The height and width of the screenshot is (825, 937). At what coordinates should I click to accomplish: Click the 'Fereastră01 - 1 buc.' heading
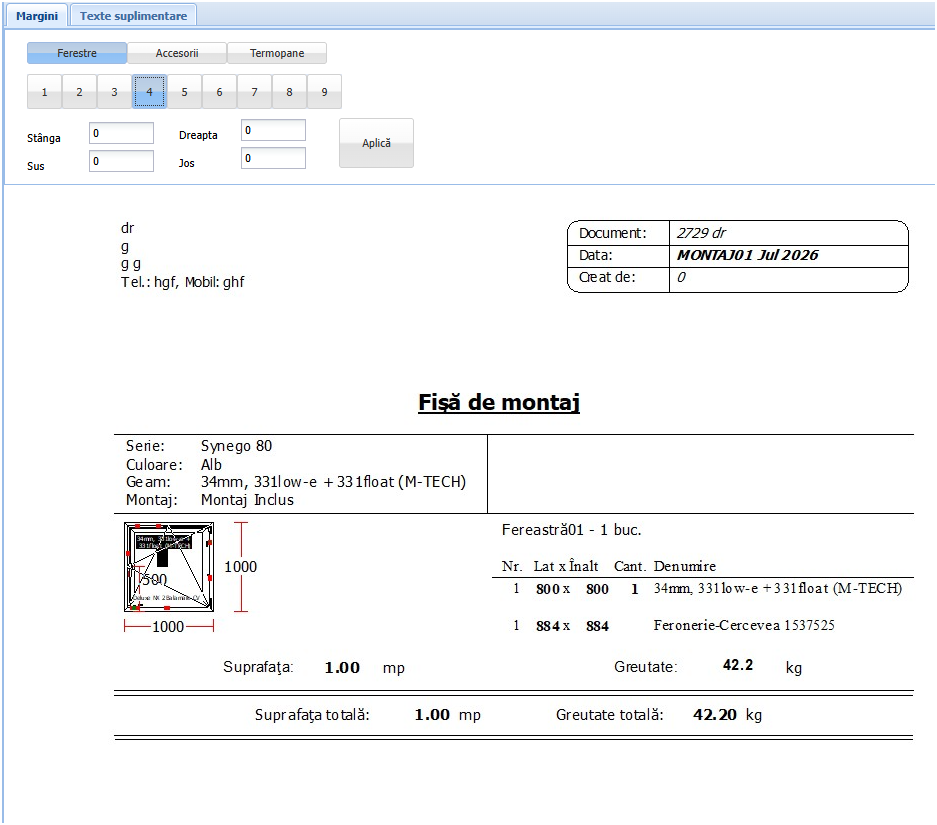(571, 530)
